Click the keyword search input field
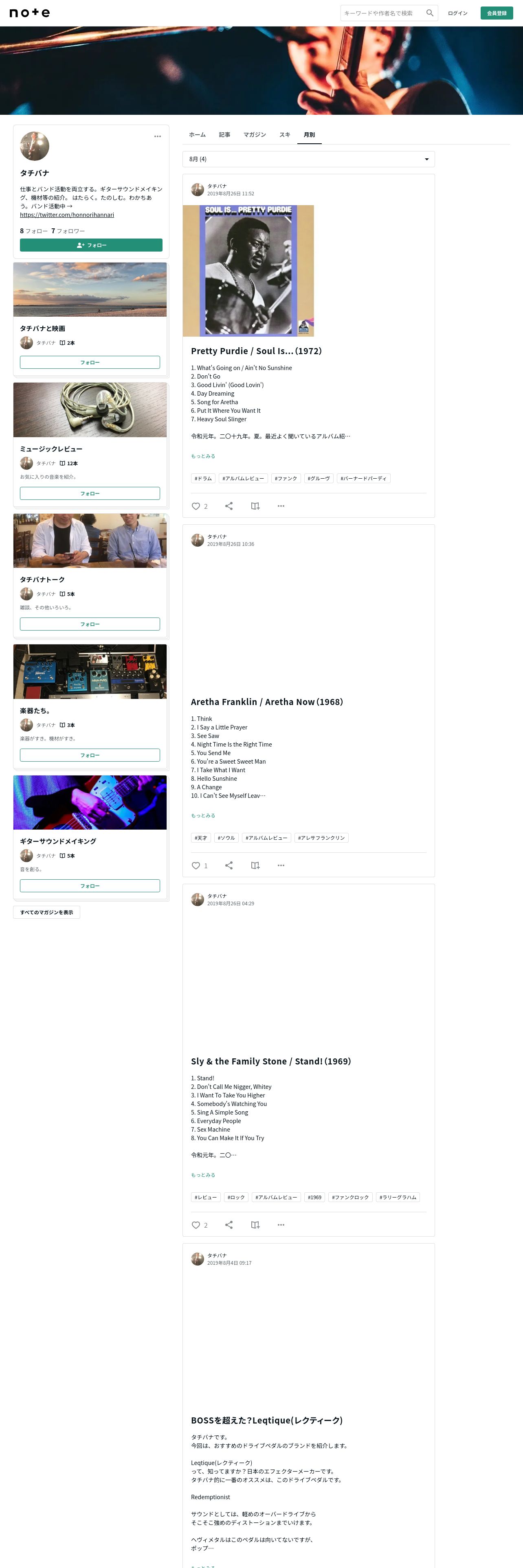The width and height of the screenshot is (523, 1568). tap(382, 13)
